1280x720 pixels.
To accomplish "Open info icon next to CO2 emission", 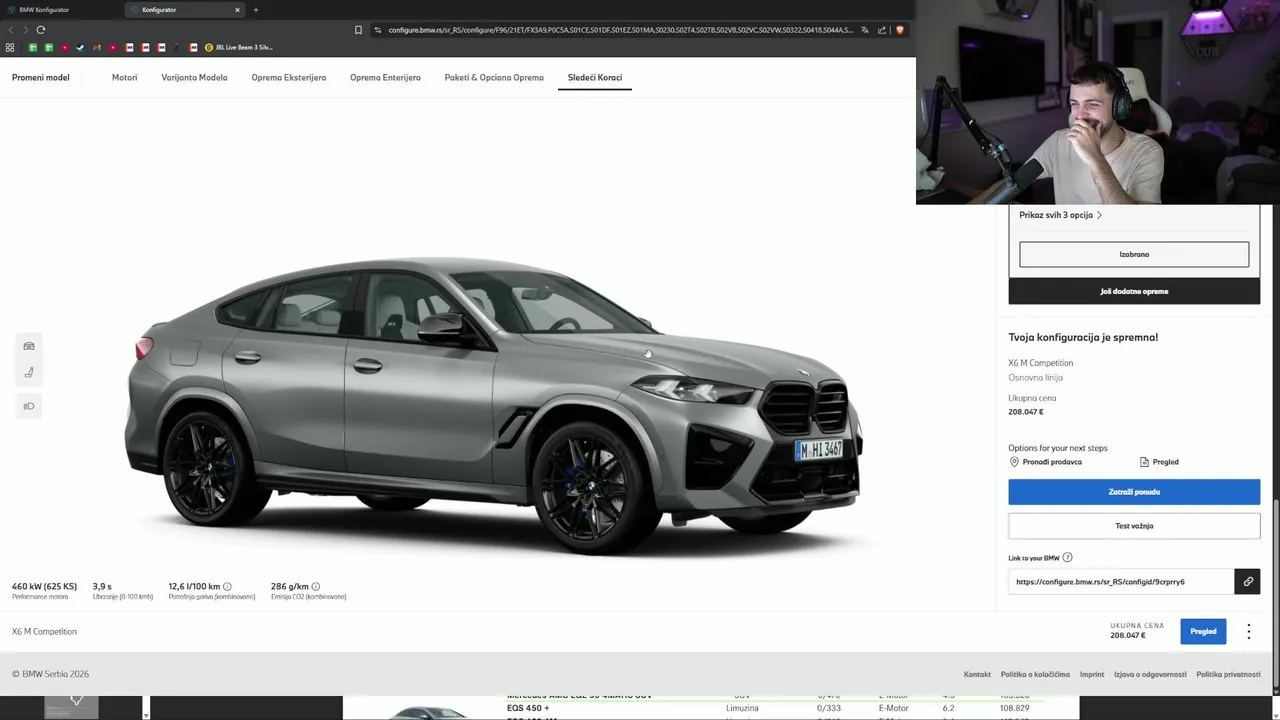I will [315, 587].
